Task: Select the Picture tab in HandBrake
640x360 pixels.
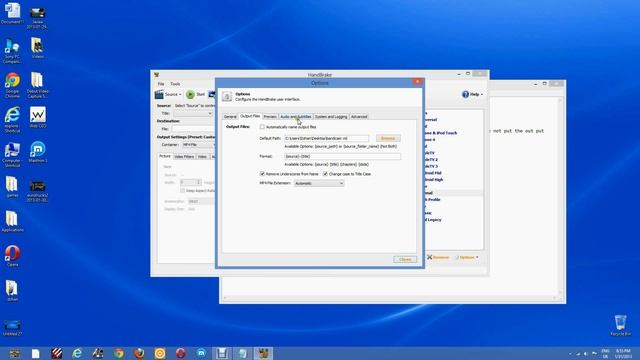Action: (165, 156)
